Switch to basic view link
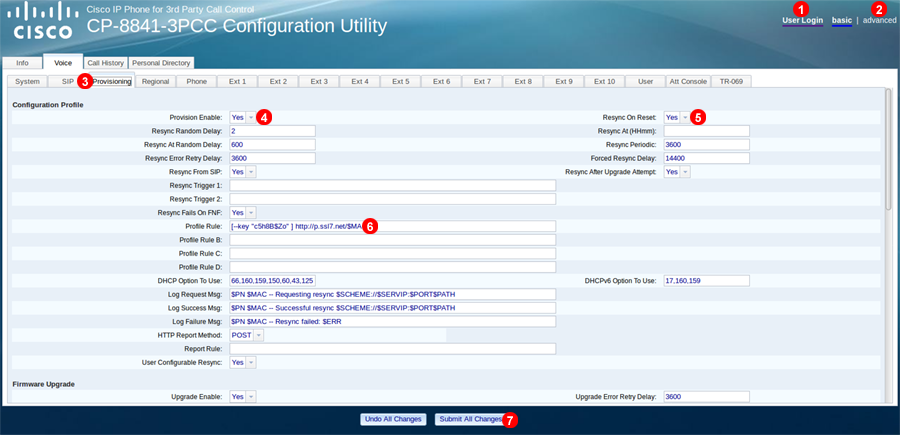The width and height of the screenshot is (900, 435). pos(841,21)
